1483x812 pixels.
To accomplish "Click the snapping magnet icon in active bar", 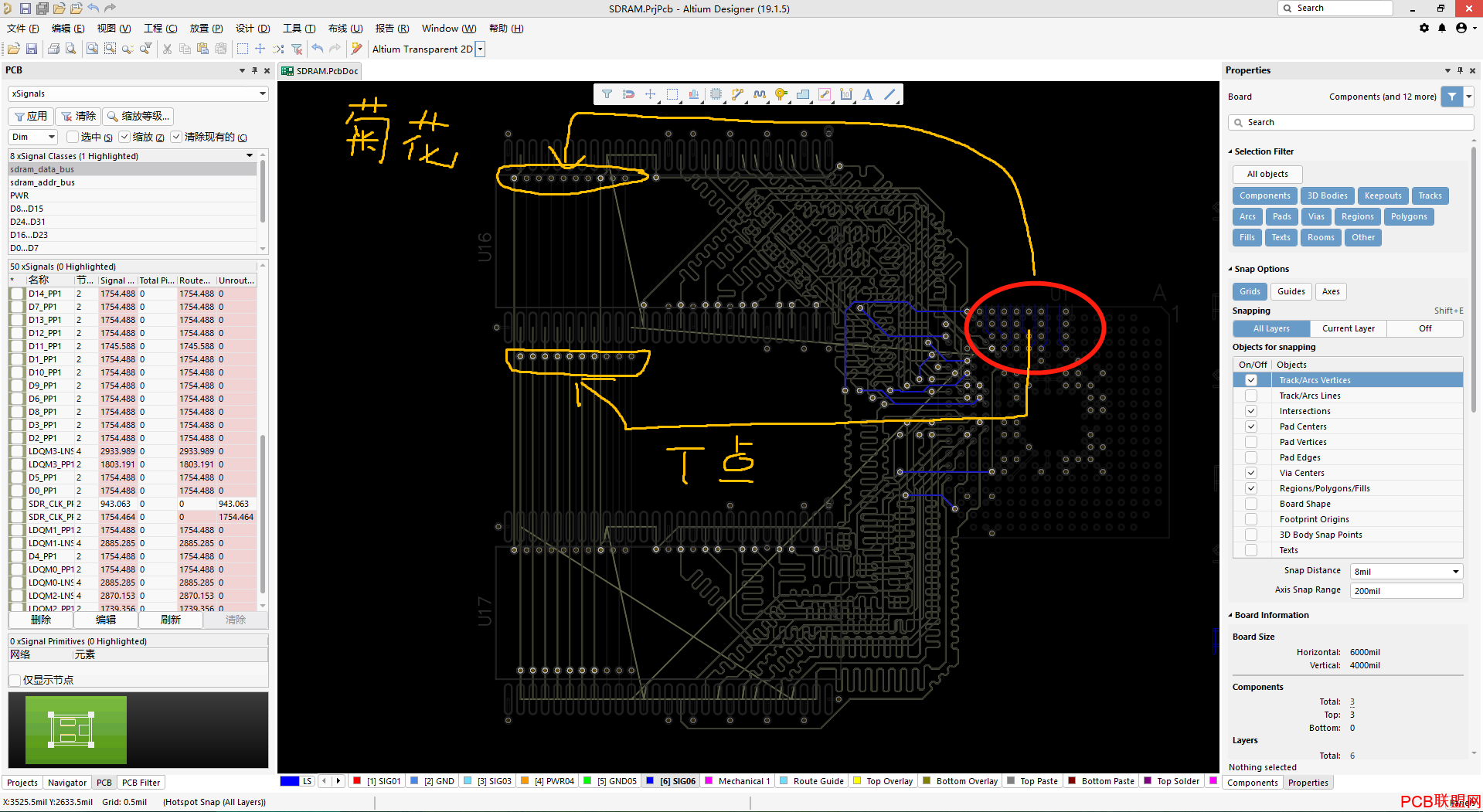I will pyautogui.click(x=628, y=94).
